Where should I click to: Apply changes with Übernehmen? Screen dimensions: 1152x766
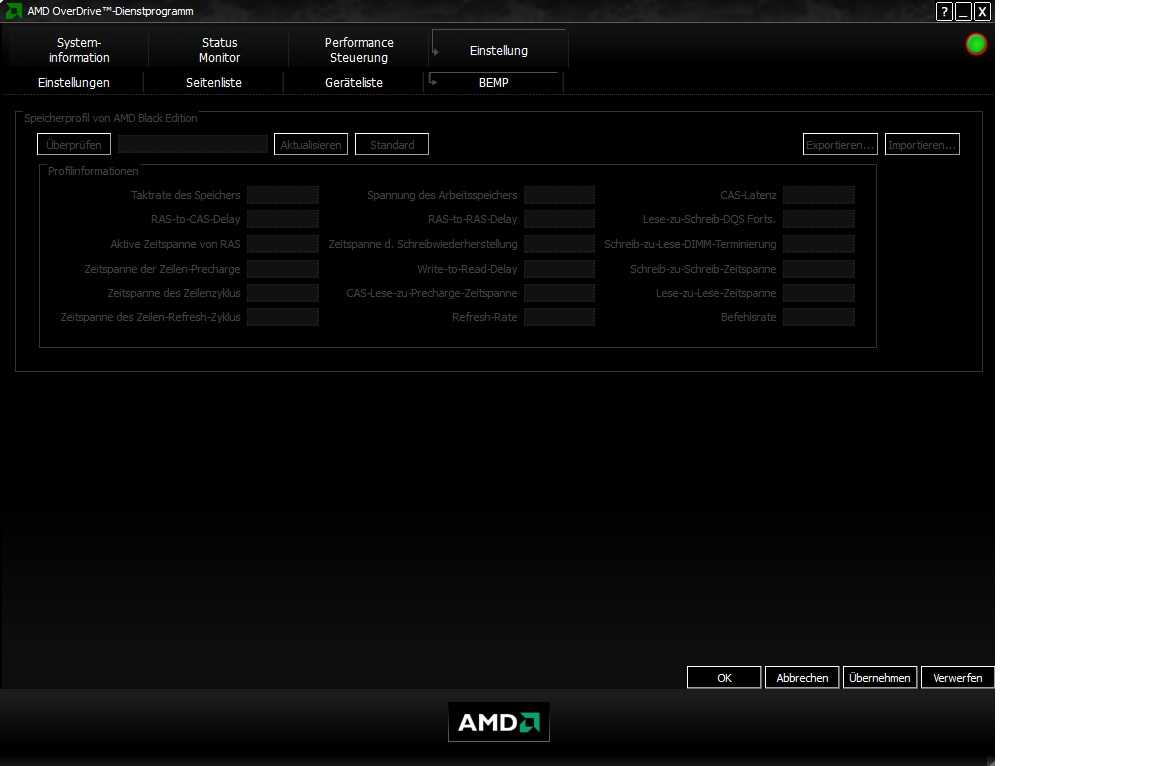tap(880, 678)
